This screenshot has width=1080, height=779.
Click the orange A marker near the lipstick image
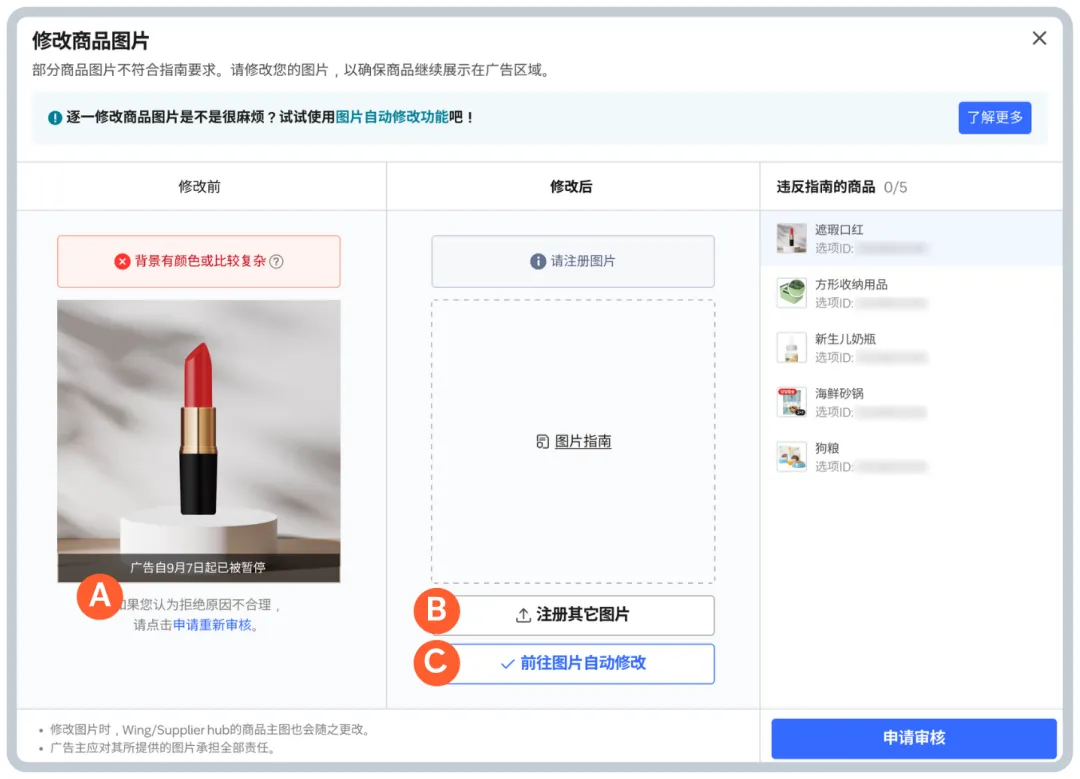click(99, 599)
